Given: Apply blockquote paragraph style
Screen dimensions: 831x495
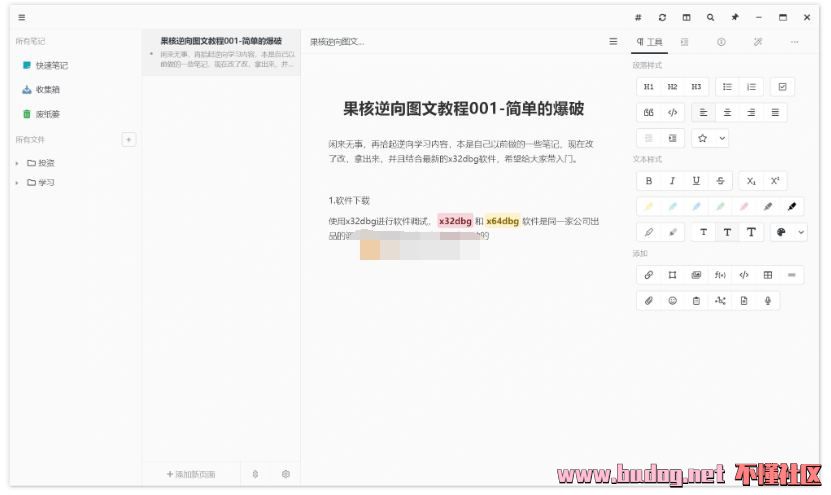Looking at the screenshot, I should pyautogui.click(x=649, y=112).
